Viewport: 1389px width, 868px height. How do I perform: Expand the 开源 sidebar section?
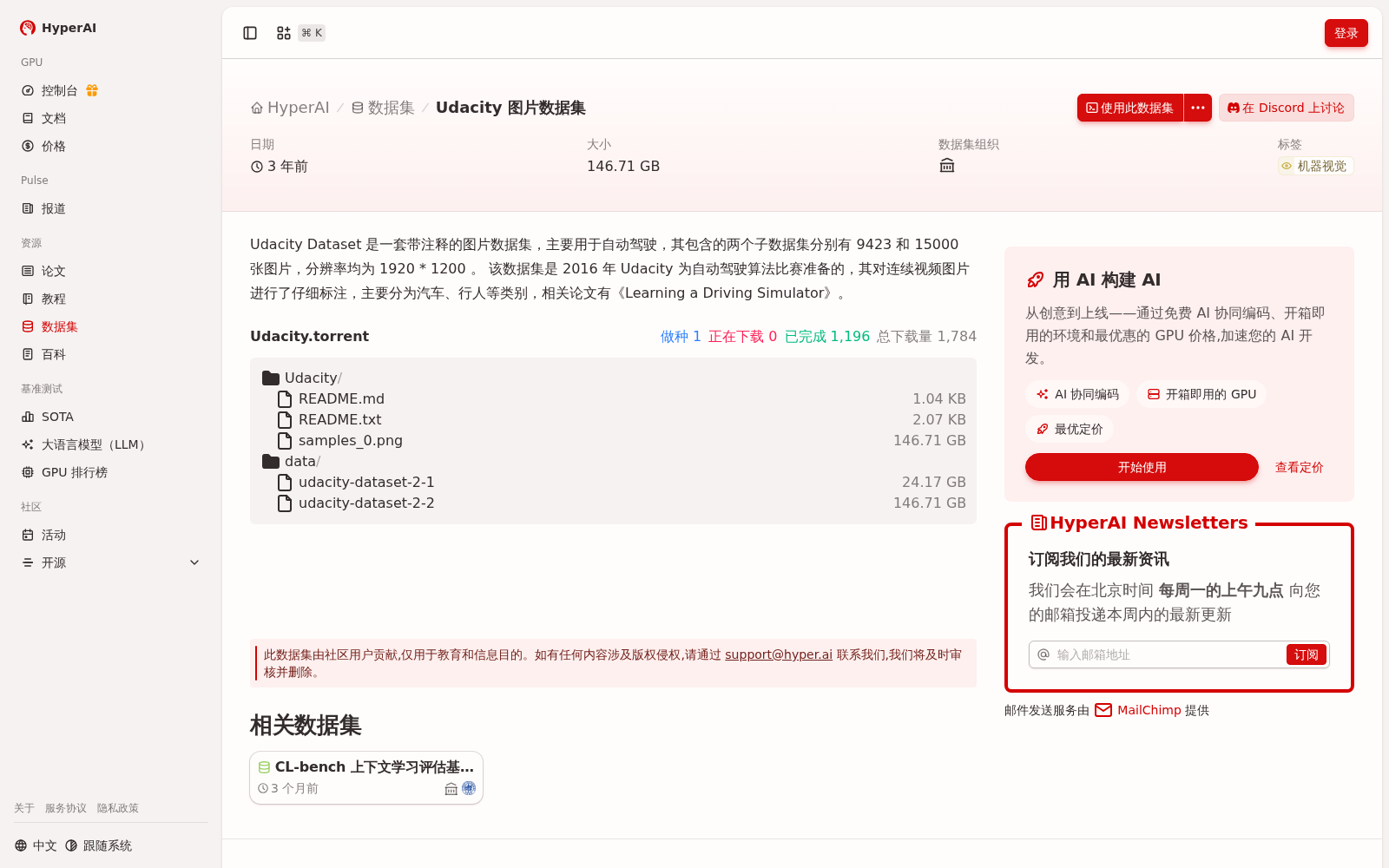click(x=111, y=562)
